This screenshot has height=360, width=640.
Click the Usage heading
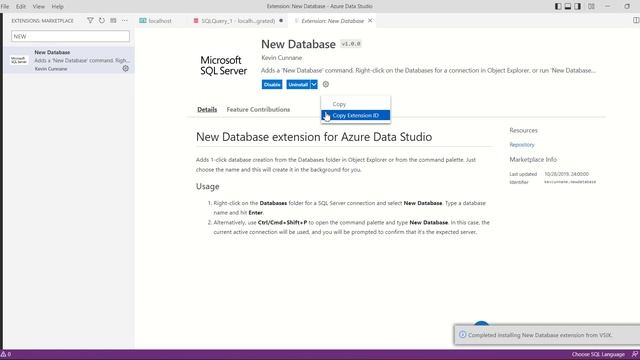coord(207,187)
